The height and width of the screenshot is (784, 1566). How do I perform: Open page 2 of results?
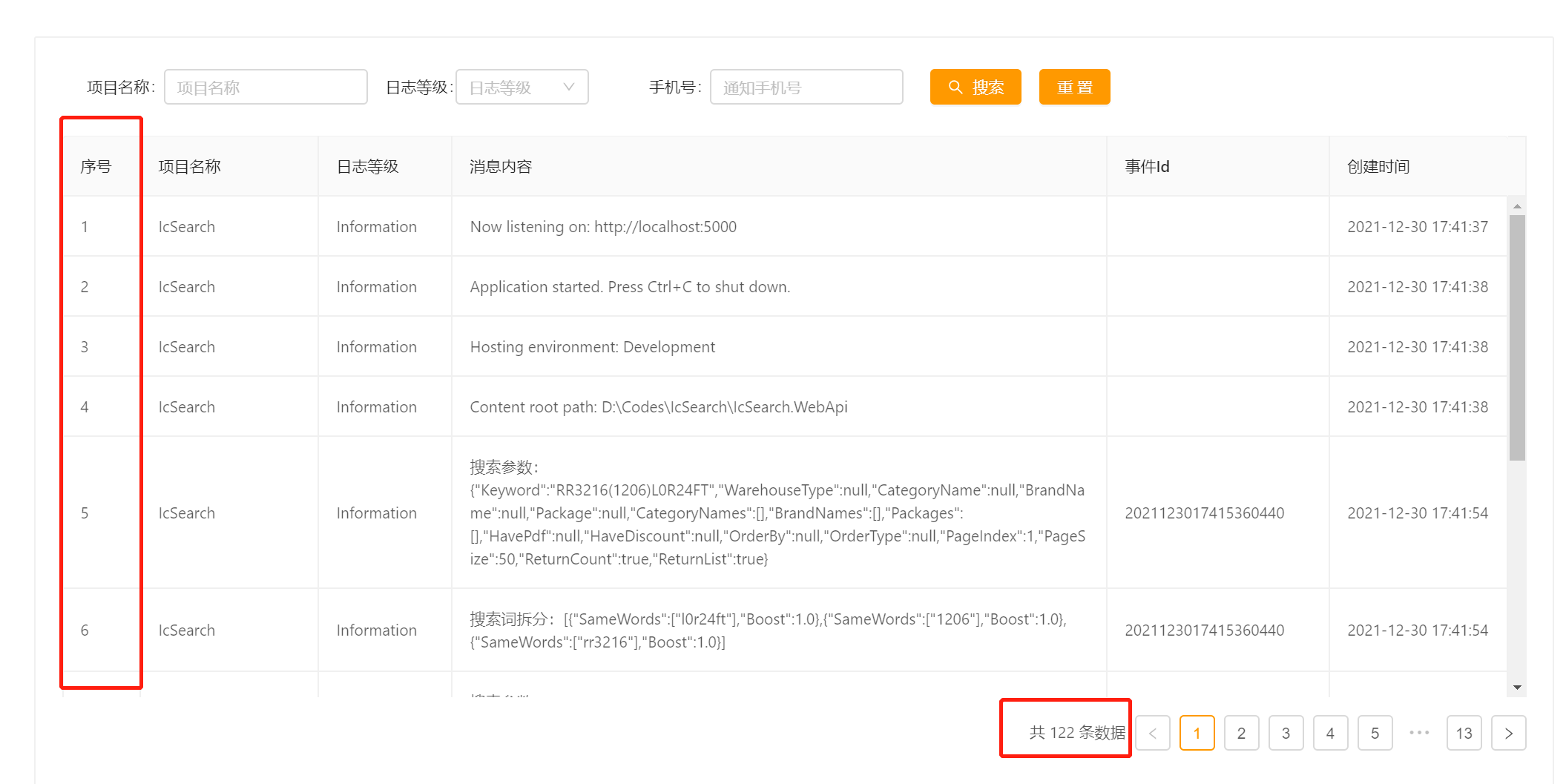tap(1241, 733)
